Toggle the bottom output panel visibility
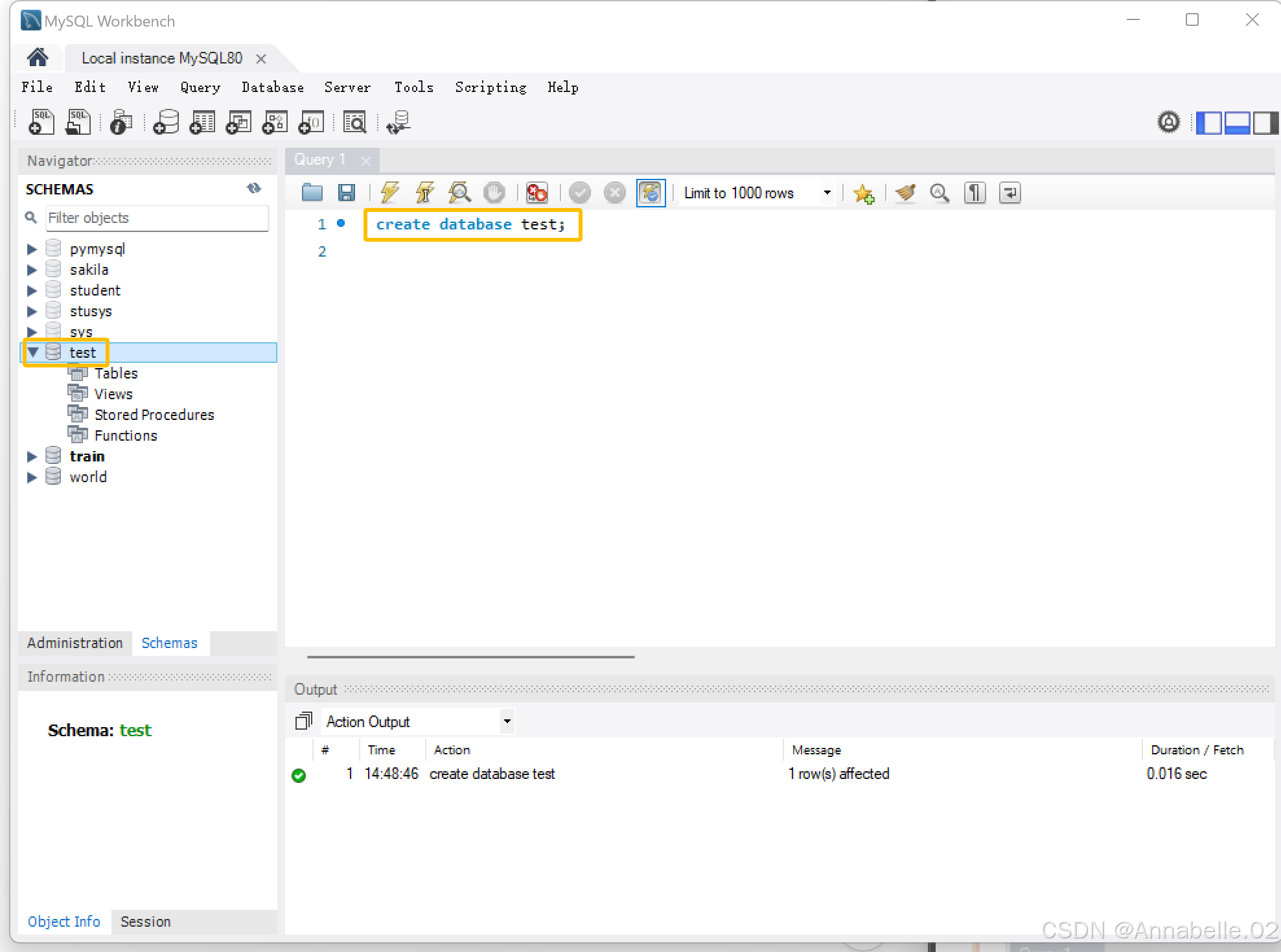This screenshot has height=952, width=1281. click(1236, 122)
